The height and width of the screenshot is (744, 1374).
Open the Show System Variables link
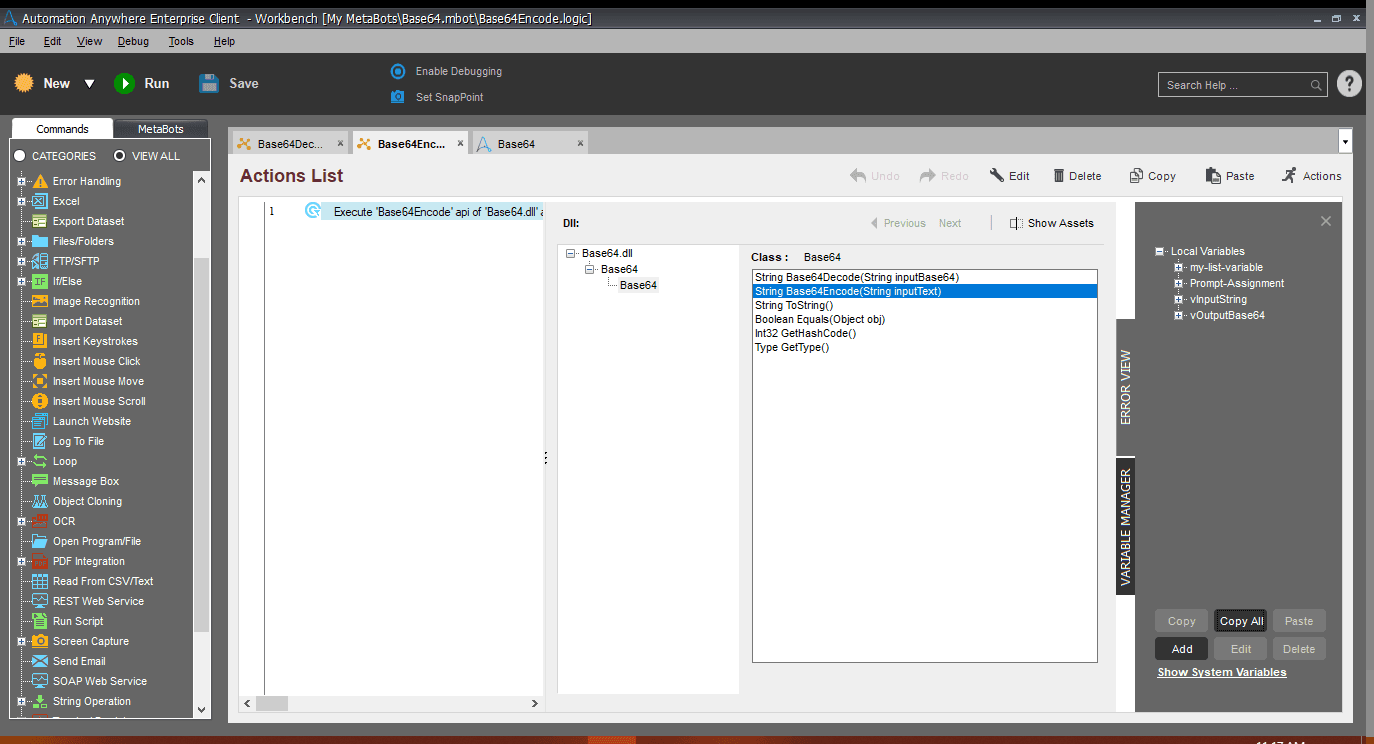[1222, 672]
